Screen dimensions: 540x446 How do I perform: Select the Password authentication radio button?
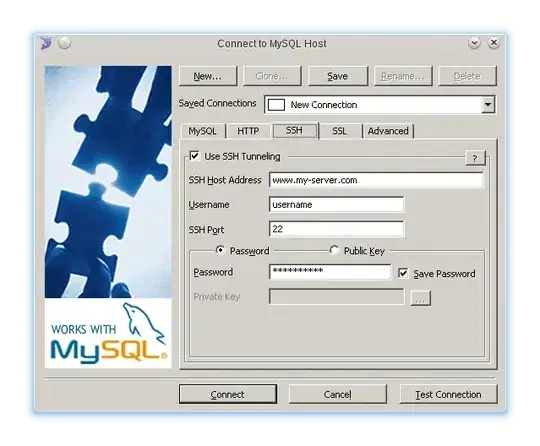pos(220,250)
